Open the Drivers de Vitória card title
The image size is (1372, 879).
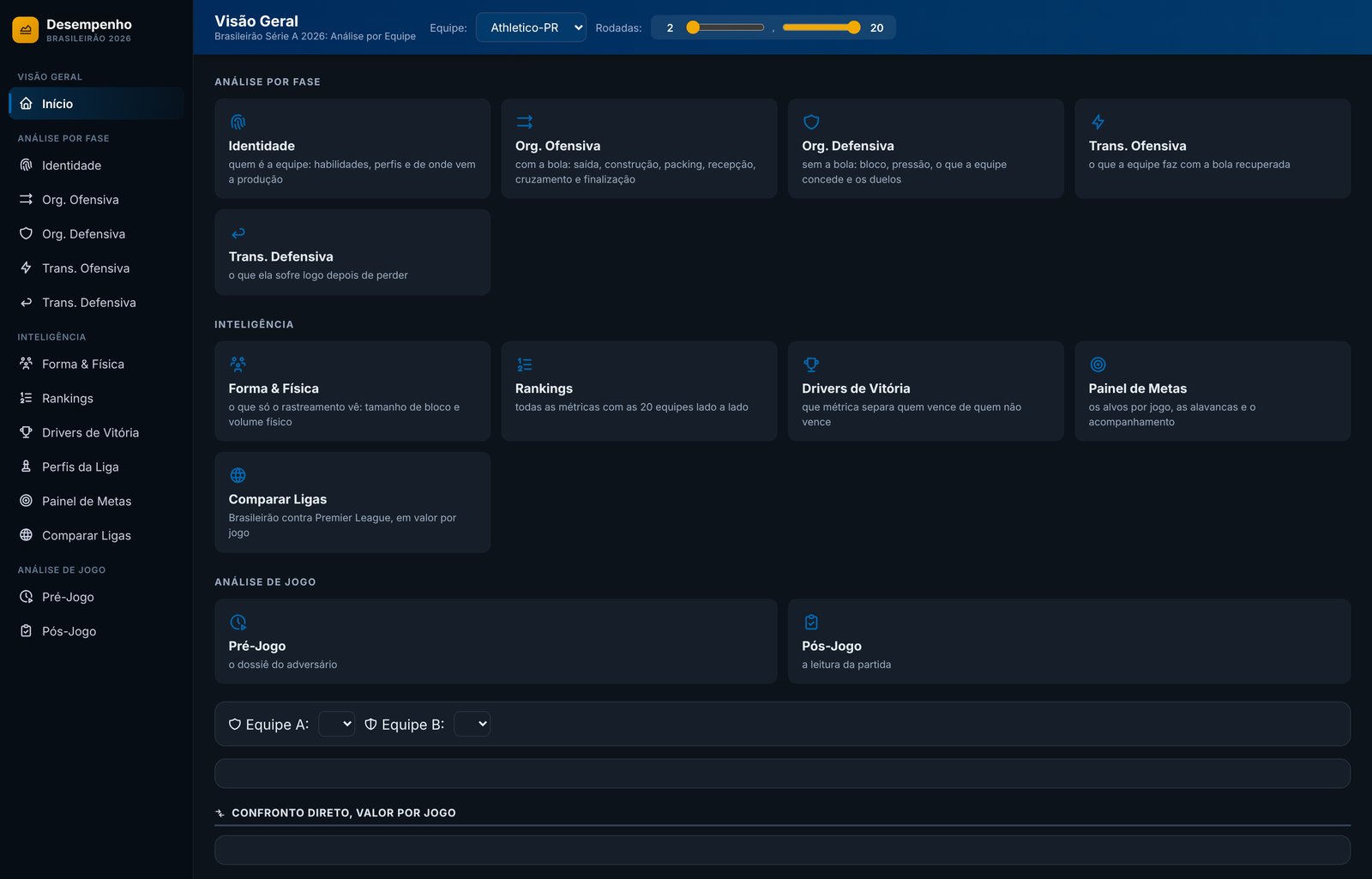point(856,388)
